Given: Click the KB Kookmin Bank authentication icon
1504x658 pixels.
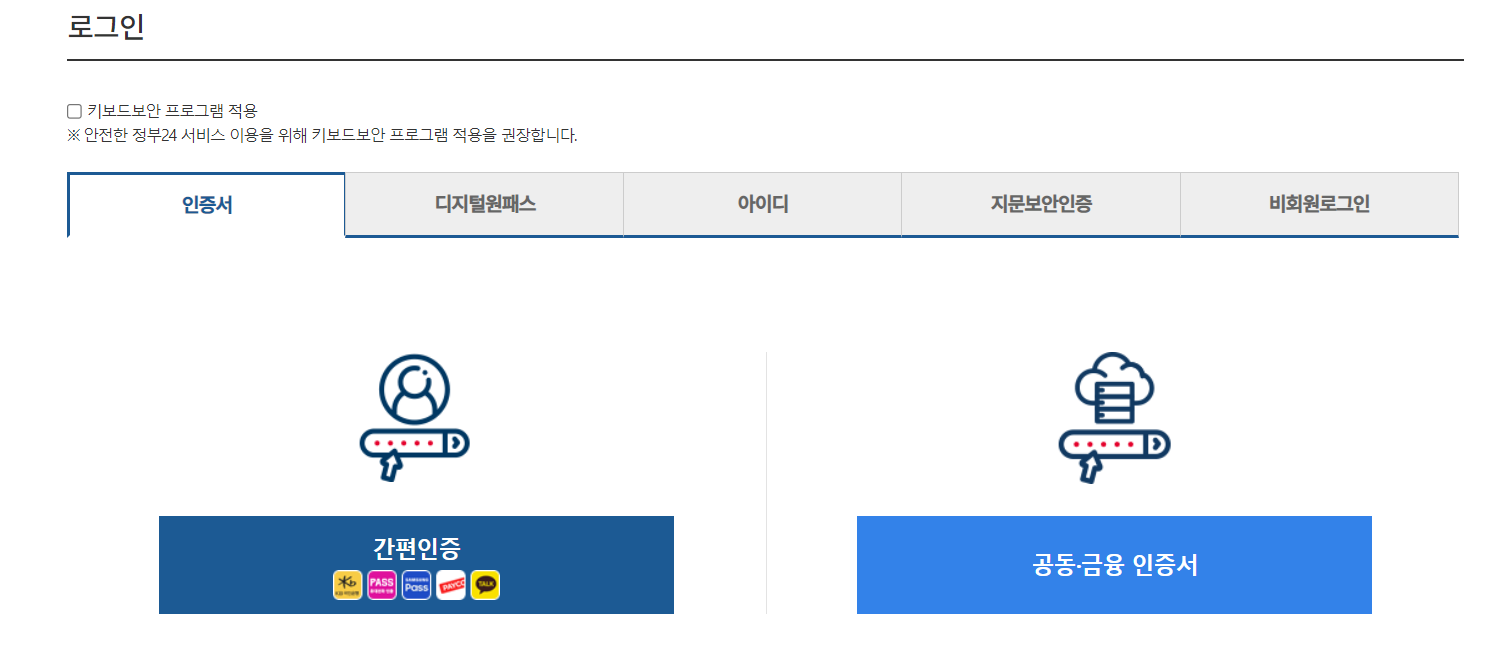Looking at the screenshot, I should pyautogui.click(x=347, y=585).
